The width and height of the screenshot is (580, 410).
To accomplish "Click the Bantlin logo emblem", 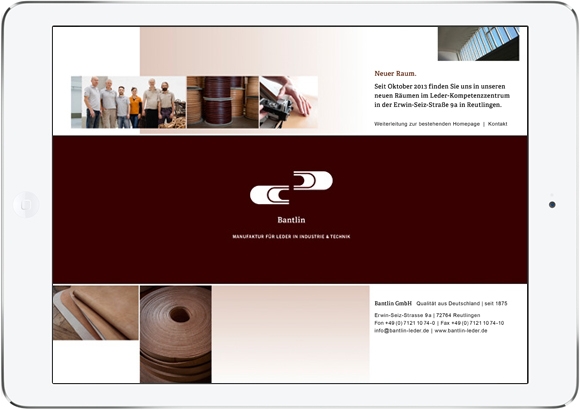I will click(x=291, y=188).
